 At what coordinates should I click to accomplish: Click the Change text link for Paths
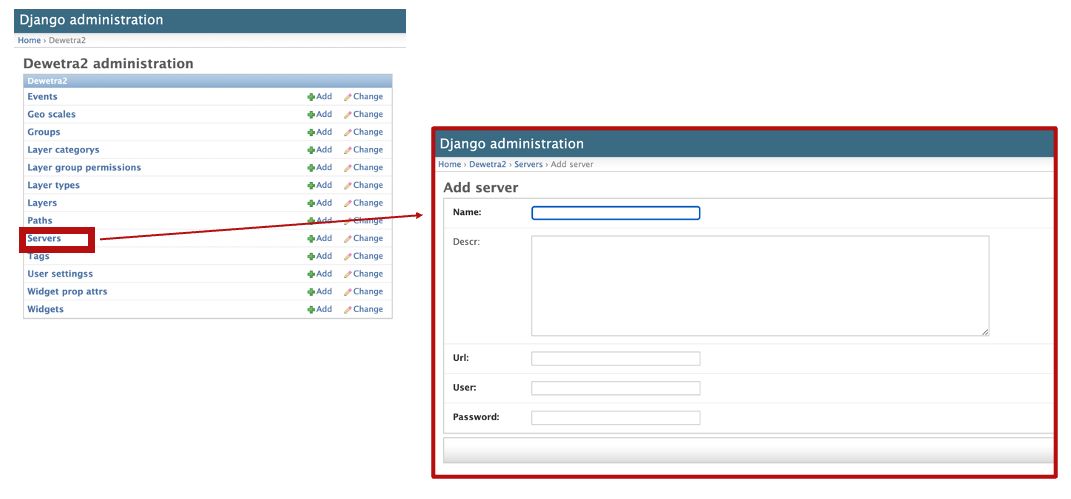pos(368,220)
